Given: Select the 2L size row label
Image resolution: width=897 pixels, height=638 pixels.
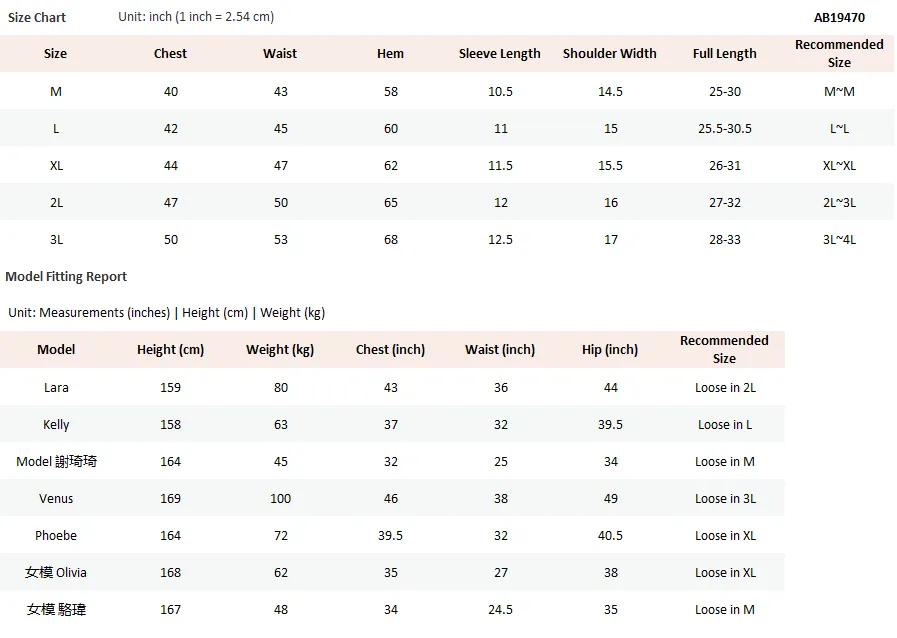Looking at the screenshot, I should (x=56, y=203).
